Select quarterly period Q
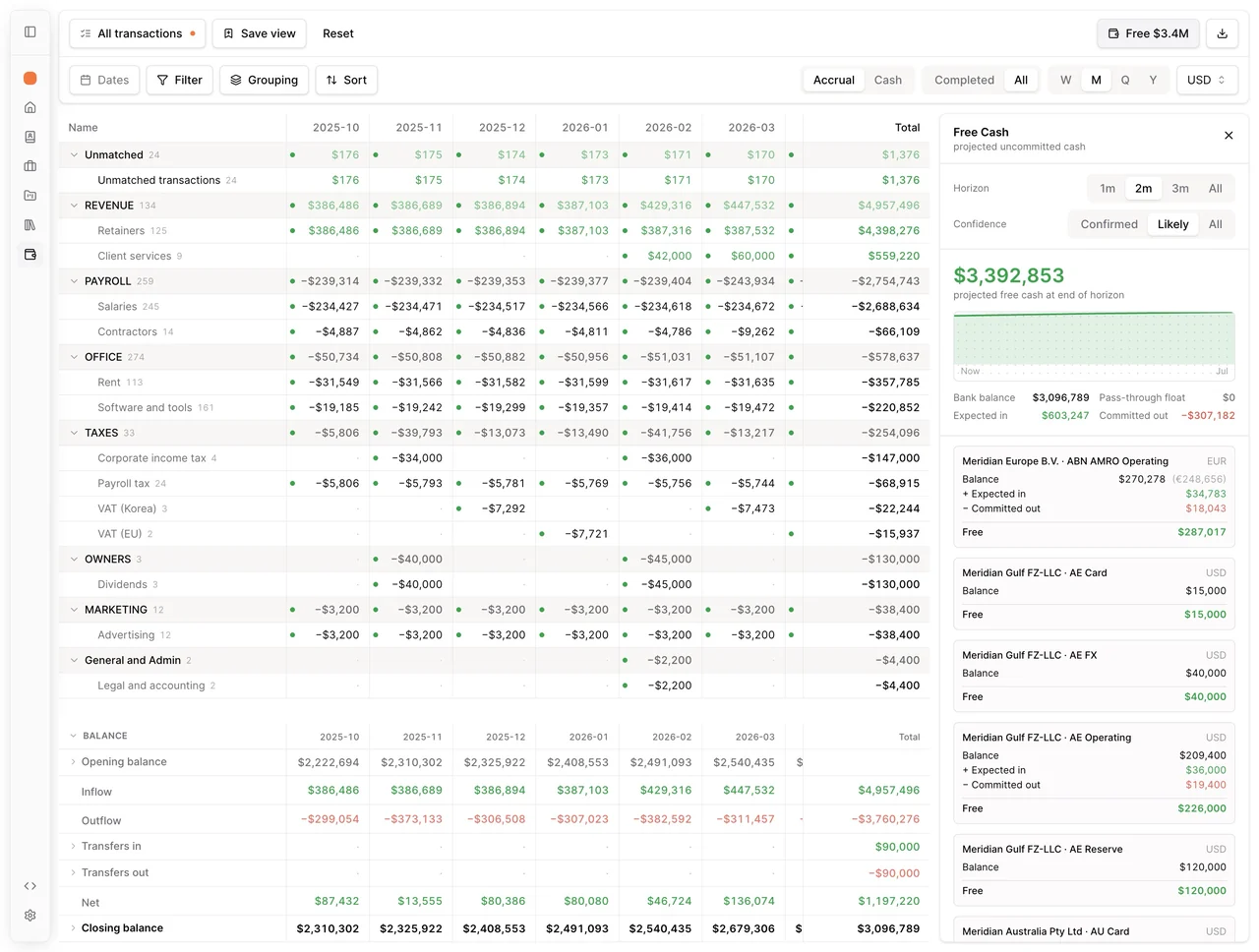1259x952 pixels. (x=1125, y=80)
